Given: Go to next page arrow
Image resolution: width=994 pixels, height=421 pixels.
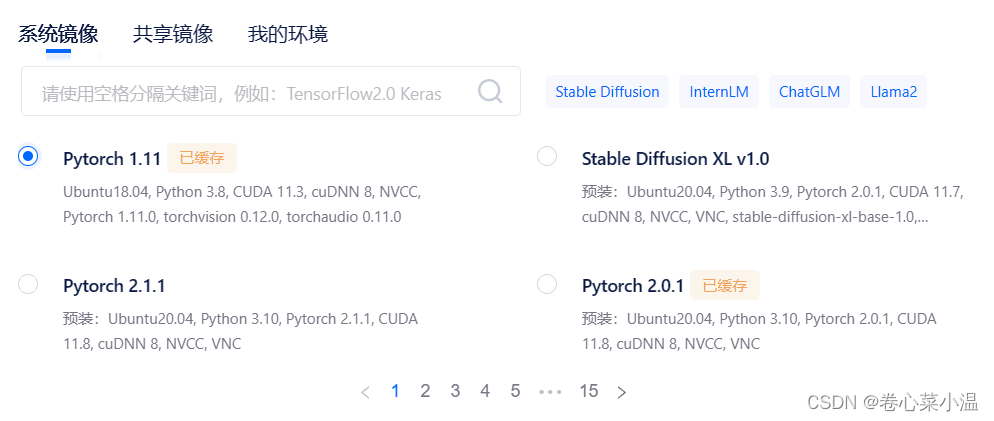Looking at the screenshot, I should click(x=621, y=392).
